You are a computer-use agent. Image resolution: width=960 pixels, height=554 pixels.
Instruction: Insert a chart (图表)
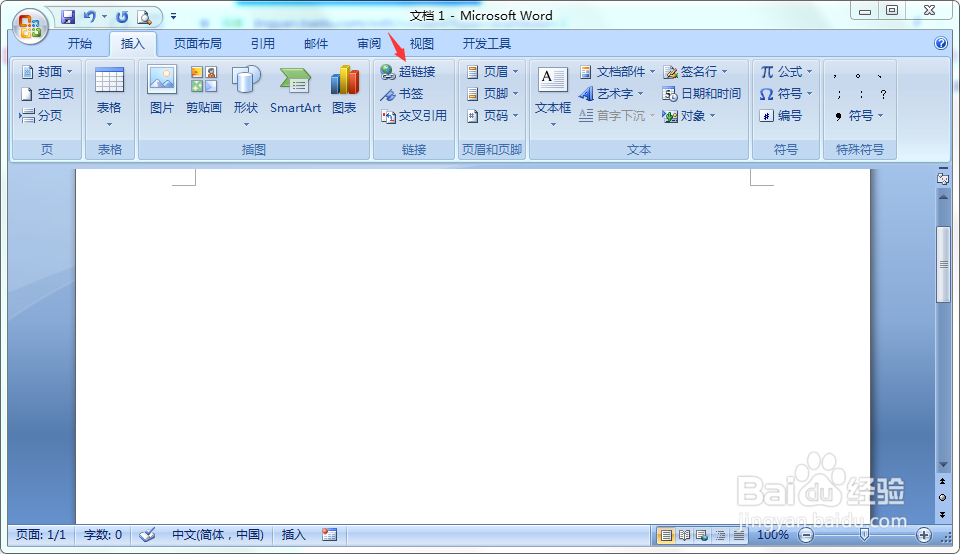pos(345,90)
